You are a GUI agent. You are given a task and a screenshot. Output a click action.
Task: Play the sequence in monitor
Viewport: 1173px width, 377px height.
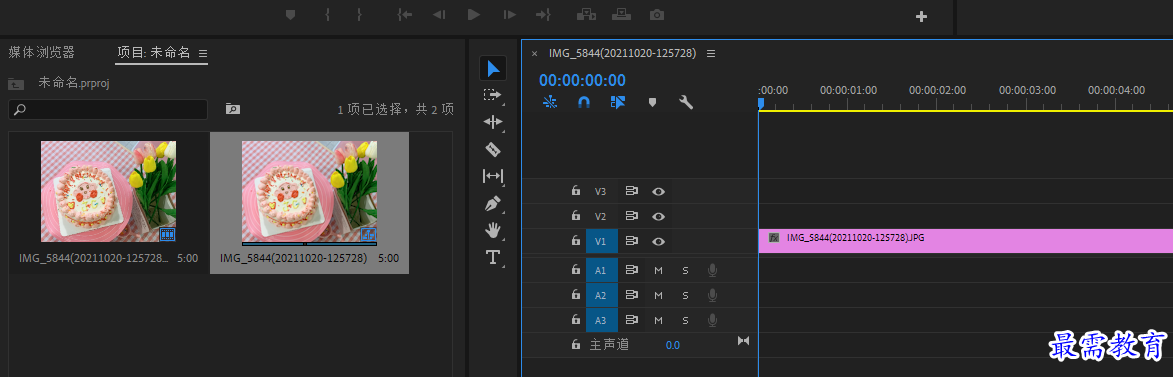click(474, 15)
